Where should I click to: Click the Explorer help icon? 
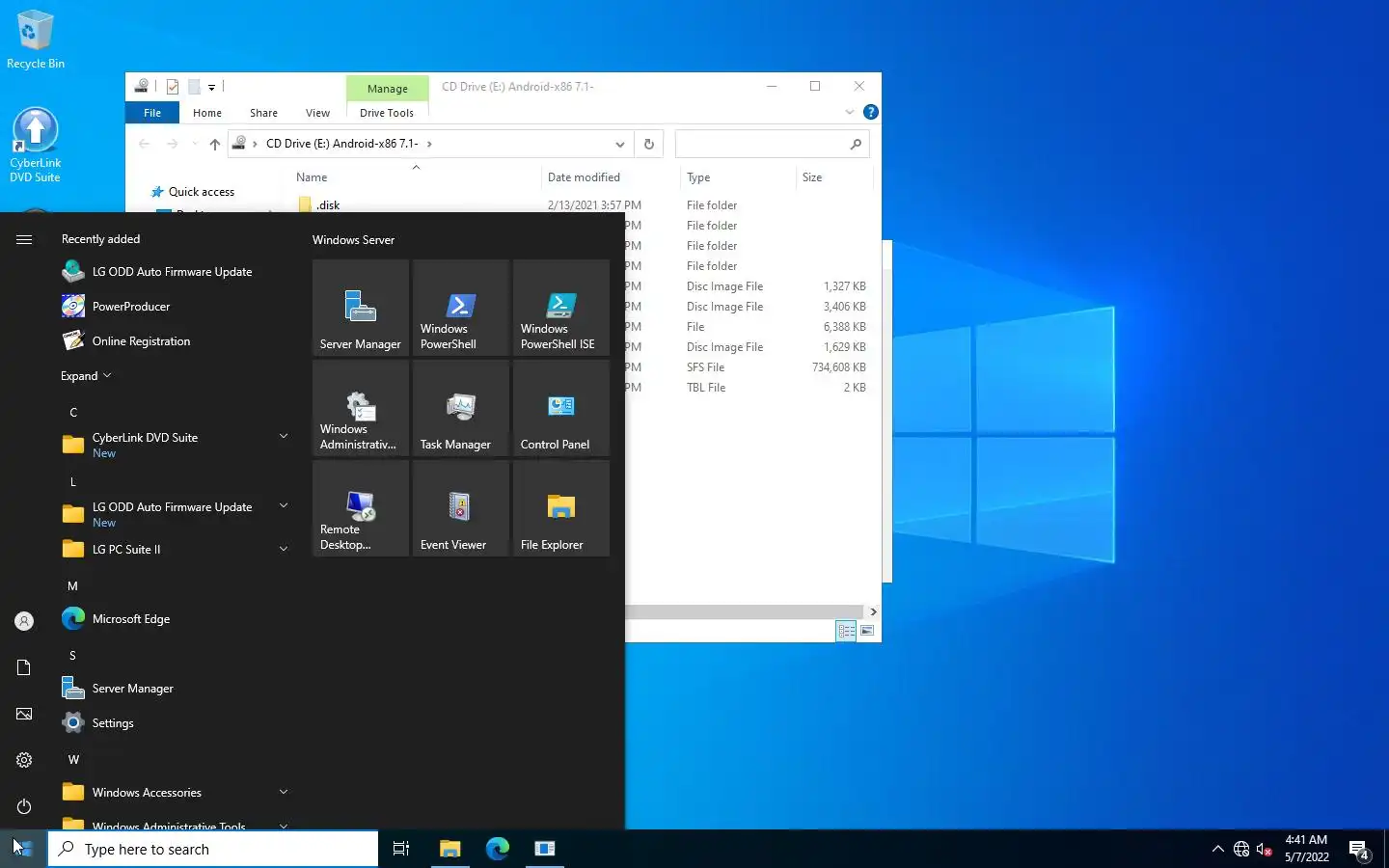point(870,112)
